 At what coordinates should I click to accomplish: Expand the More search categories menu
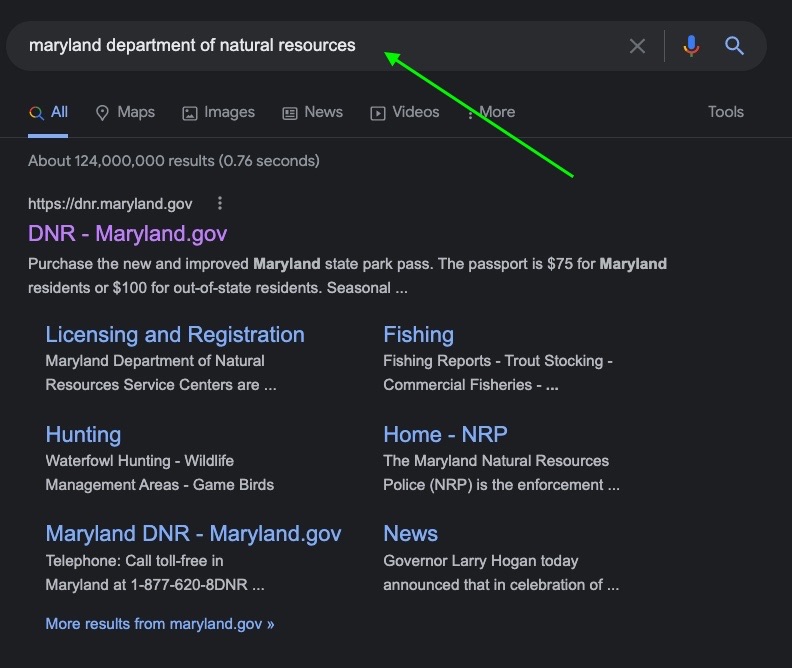[x=491, y=113]
